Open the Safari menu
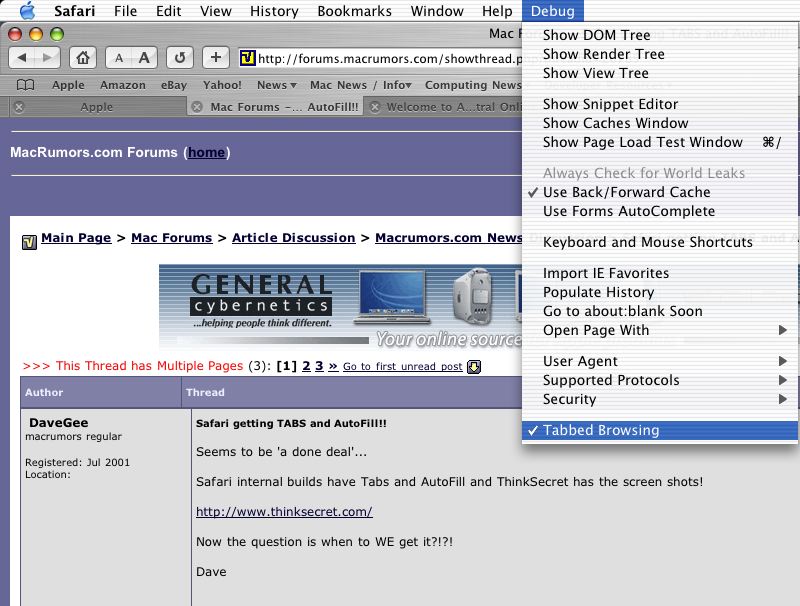Screen dimensions: 800x606 pos(74,11)
